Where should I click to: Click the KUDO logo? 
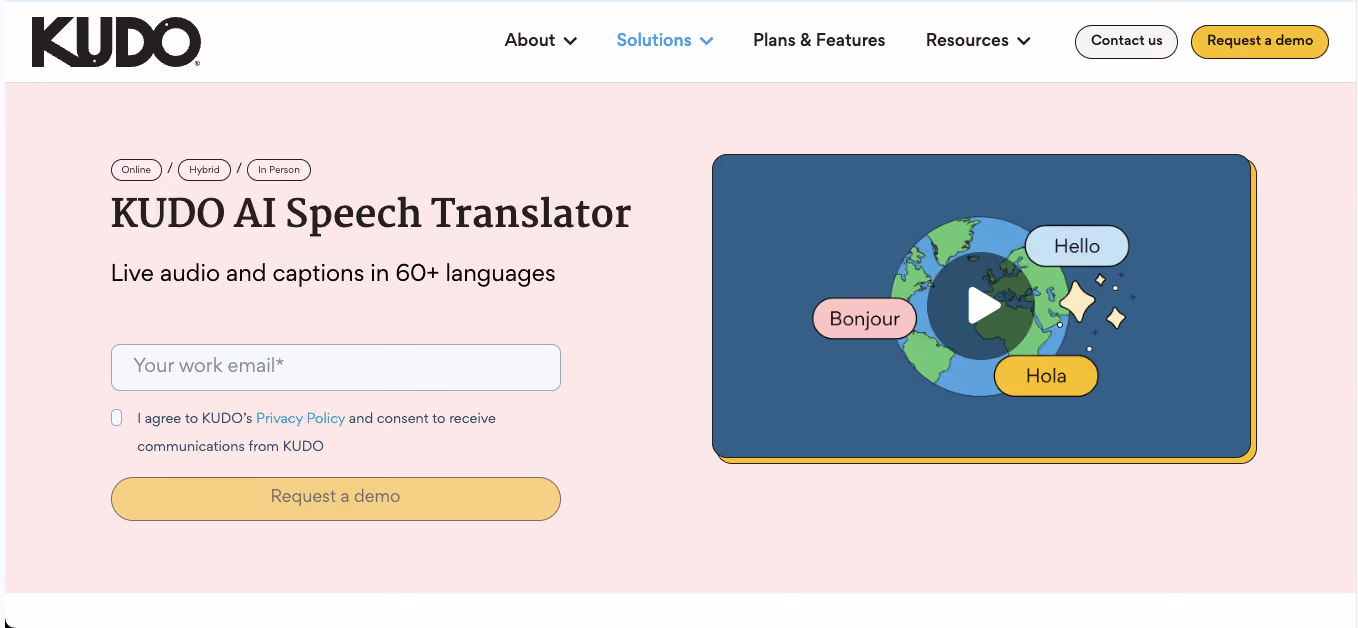(116, 42)
